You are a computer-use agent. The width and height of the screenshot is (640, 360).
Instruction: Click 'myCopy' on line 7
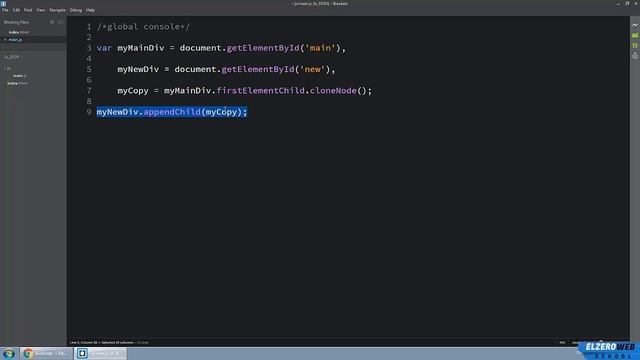coord(133,90)
